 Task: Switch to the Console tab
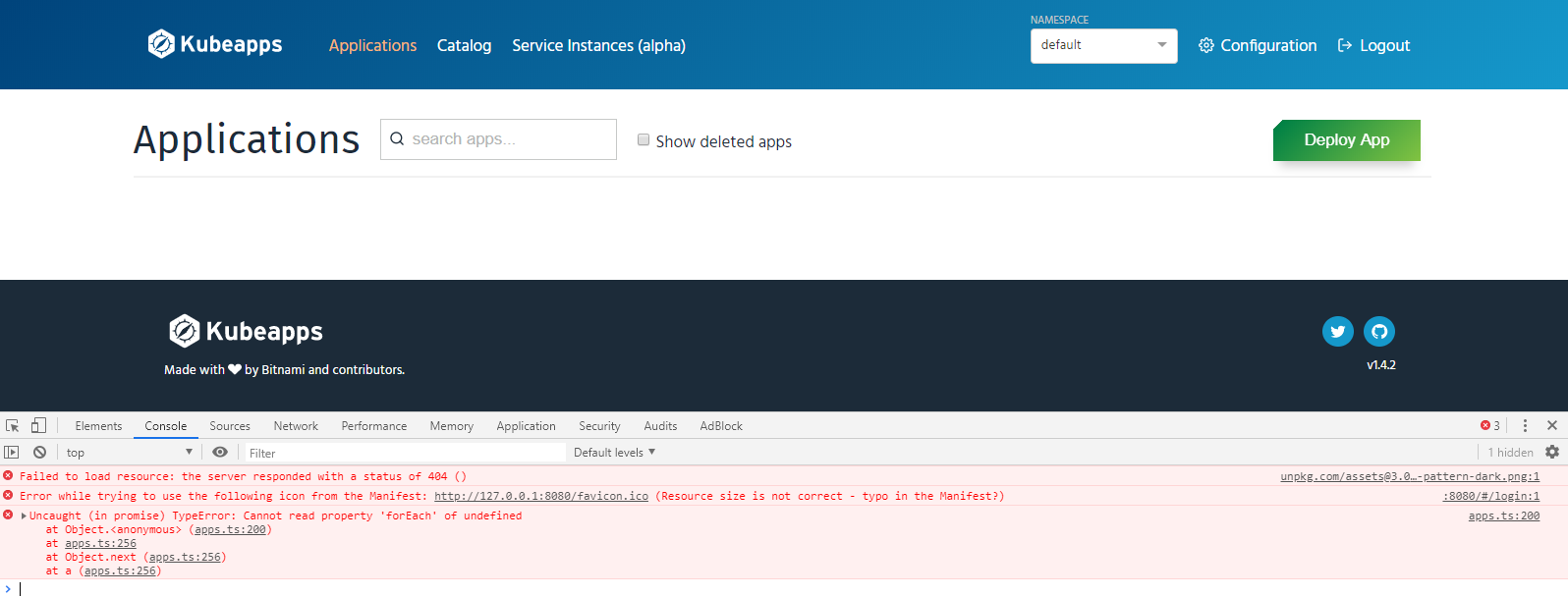click(x=165, y=426)
